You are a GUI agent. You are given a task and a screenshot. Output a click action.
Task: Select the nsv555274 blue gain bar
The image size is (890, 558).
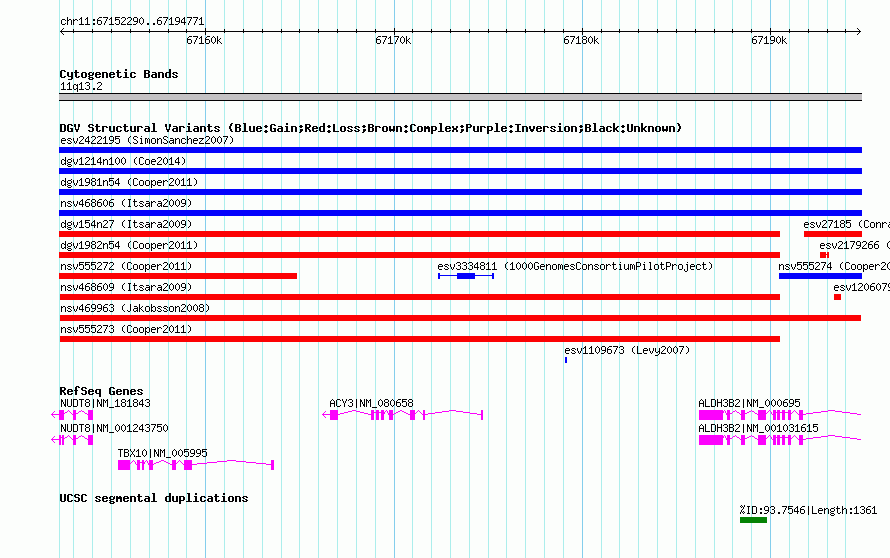(820, 276)
